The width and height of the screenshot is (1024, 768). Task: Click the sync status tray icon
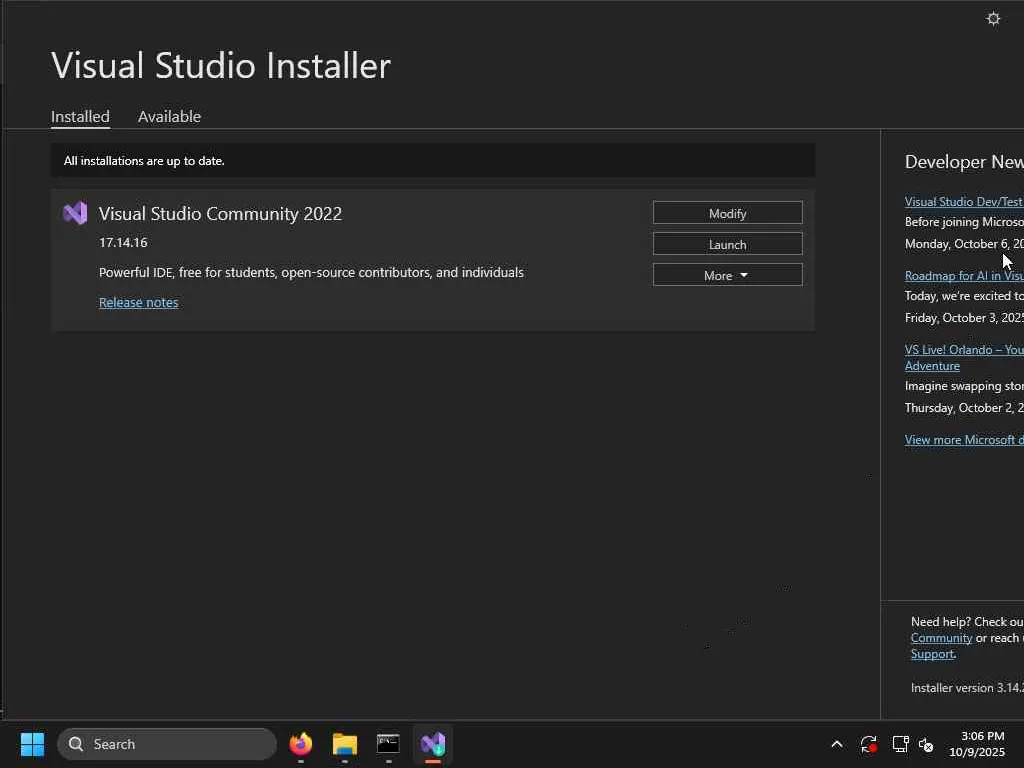point(869,744)
